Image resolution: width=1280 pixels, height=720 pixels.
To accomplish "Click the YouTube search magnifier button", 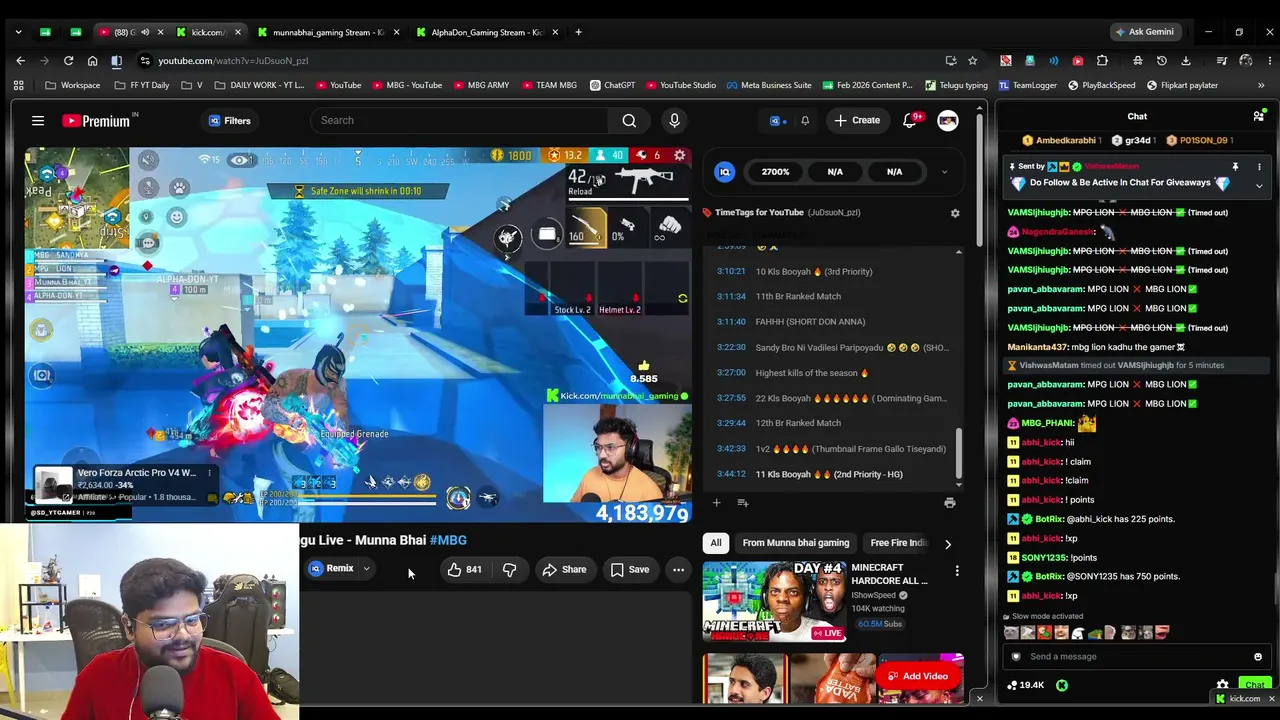I will click(x=629, y=120).
